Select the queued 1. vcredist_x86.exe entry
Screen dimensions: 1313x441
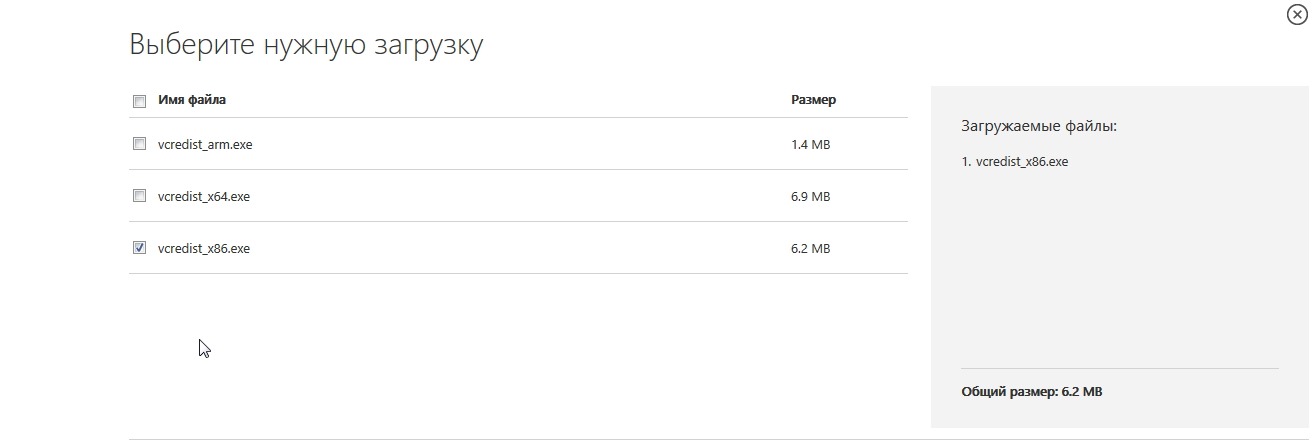1015,161
